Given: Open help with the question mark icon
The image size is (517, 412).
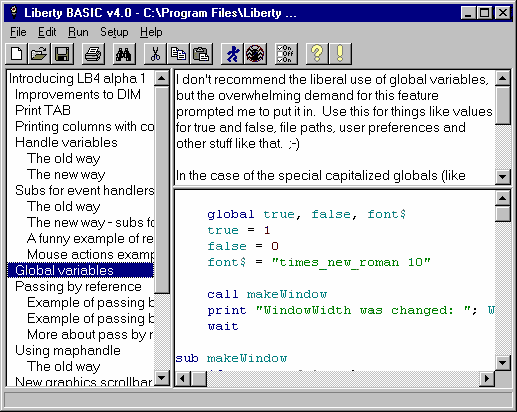Looking at the screenshot, I should click(x=317, y=53).
